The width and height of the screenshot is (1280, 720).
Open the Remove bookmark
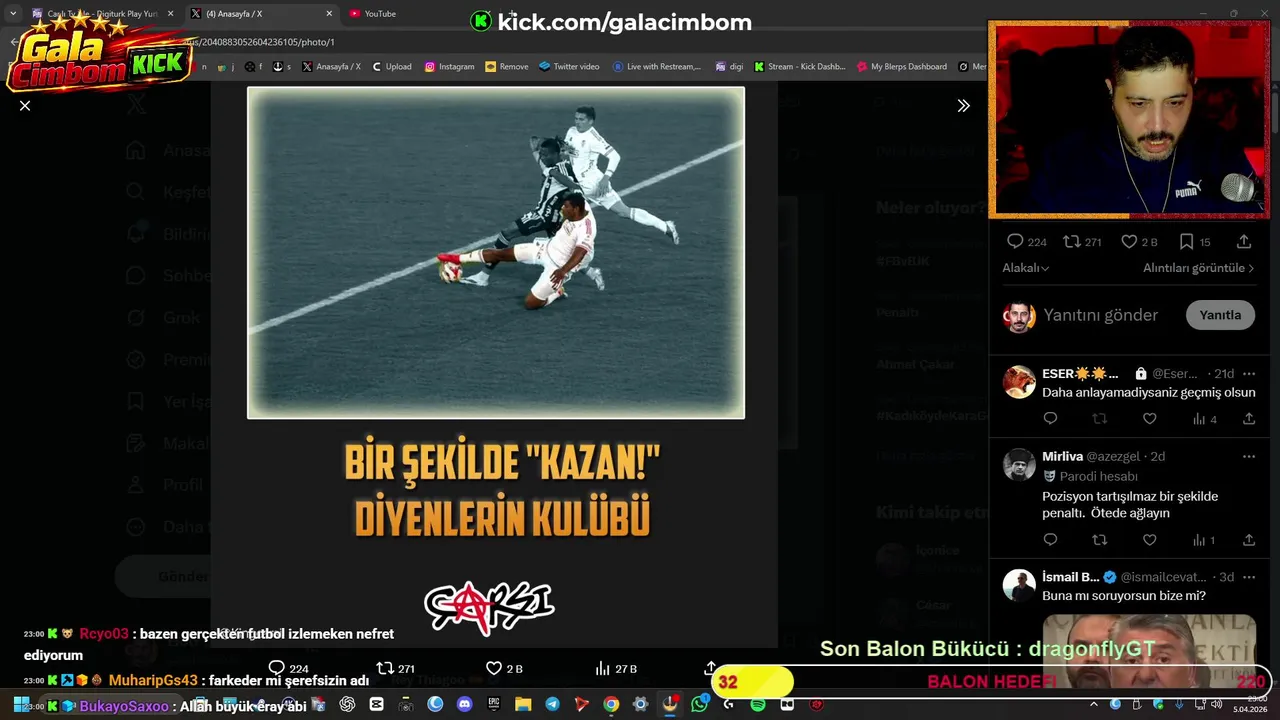pos(506,67)
